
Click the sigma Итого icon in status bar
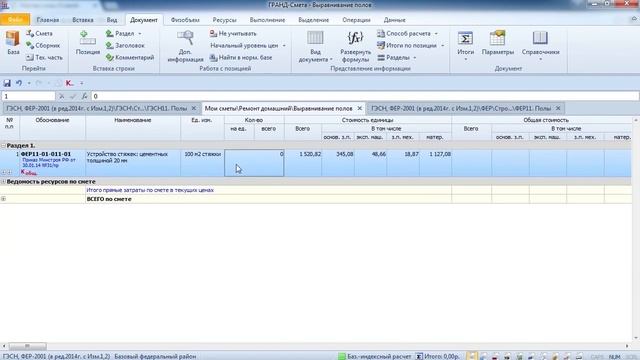coord(419,356)
